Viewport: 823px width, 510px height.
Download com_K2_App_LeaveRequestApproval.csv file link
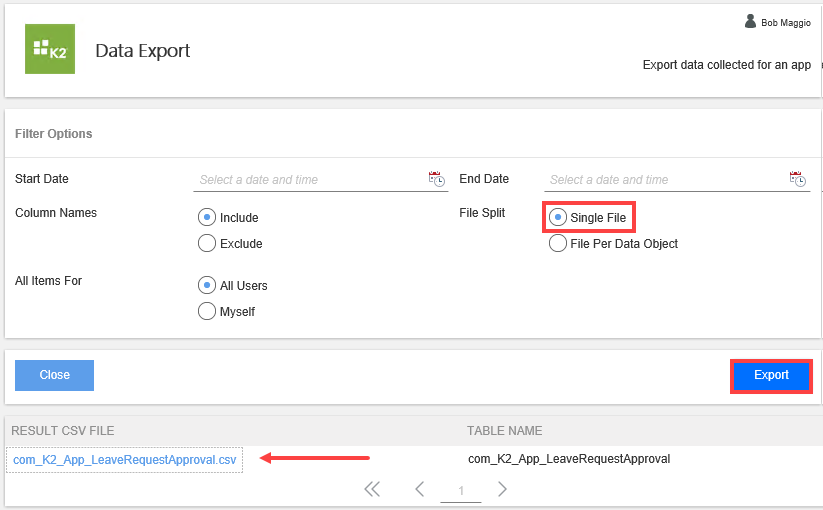[x=125, y=459]
